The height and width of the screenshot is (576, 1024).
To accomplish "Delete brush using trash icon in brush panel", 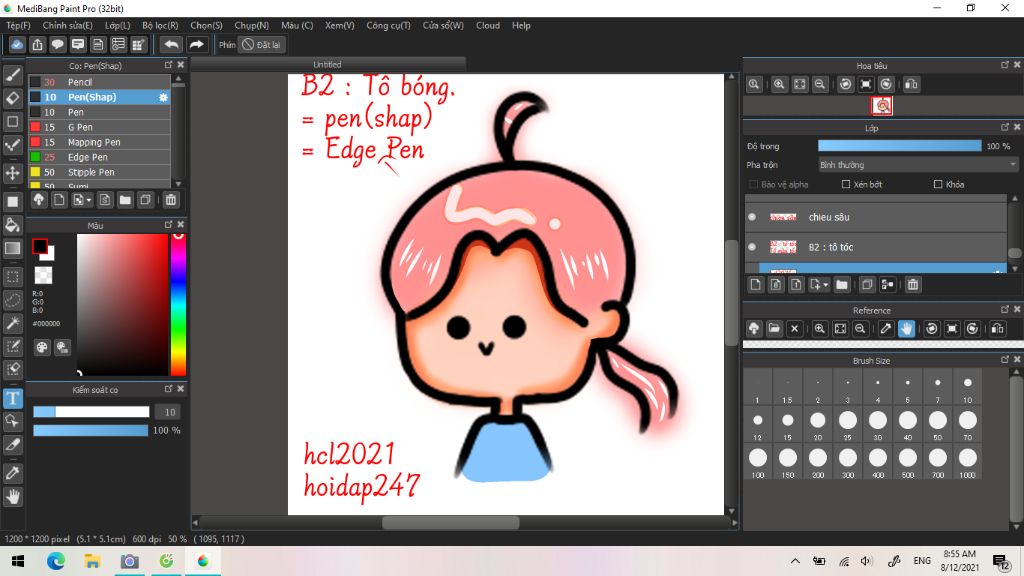I will 170,200.
